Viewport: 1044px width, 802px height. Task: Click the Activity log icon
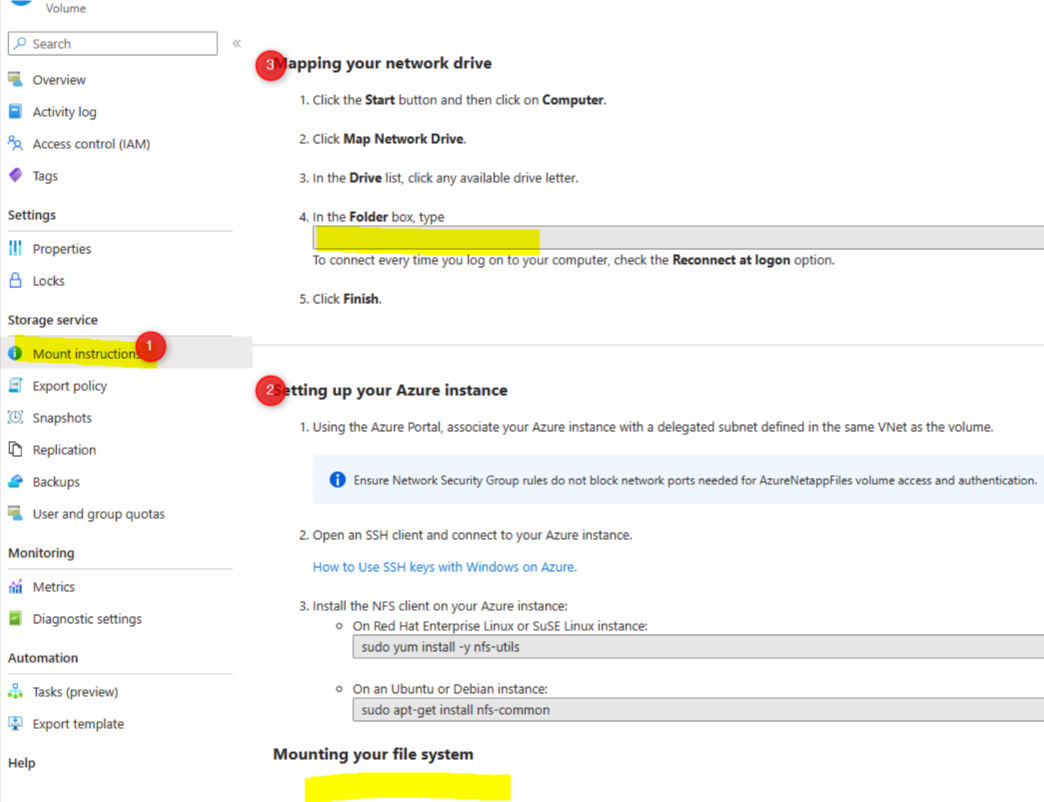(x=15, y=111)
